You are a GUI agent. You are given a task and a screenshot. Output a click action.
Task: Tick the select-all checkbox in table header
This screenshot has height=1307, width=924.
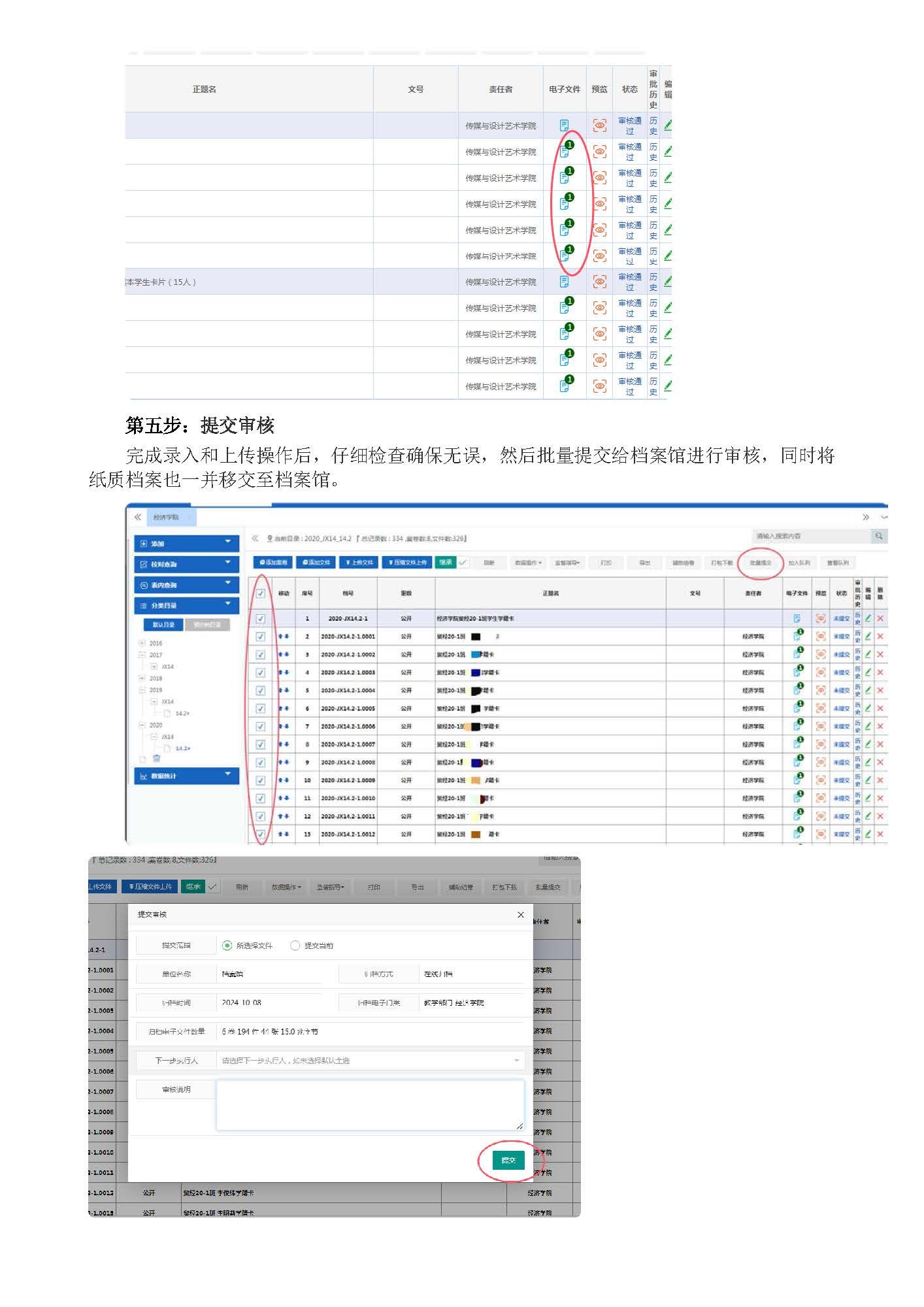[261, 593]
